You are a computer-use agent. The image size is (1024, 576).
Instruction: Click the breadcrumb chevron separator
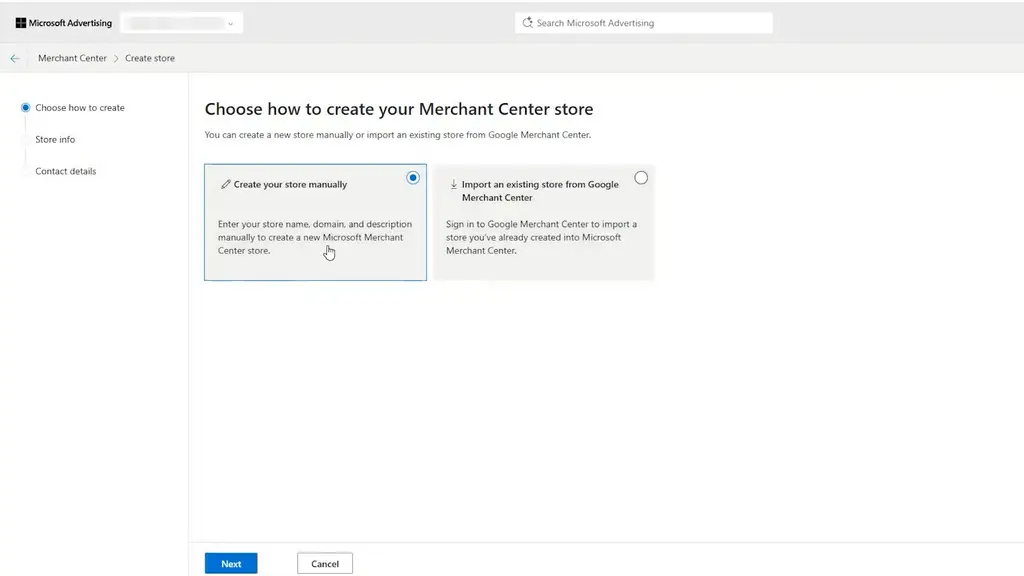116,58
